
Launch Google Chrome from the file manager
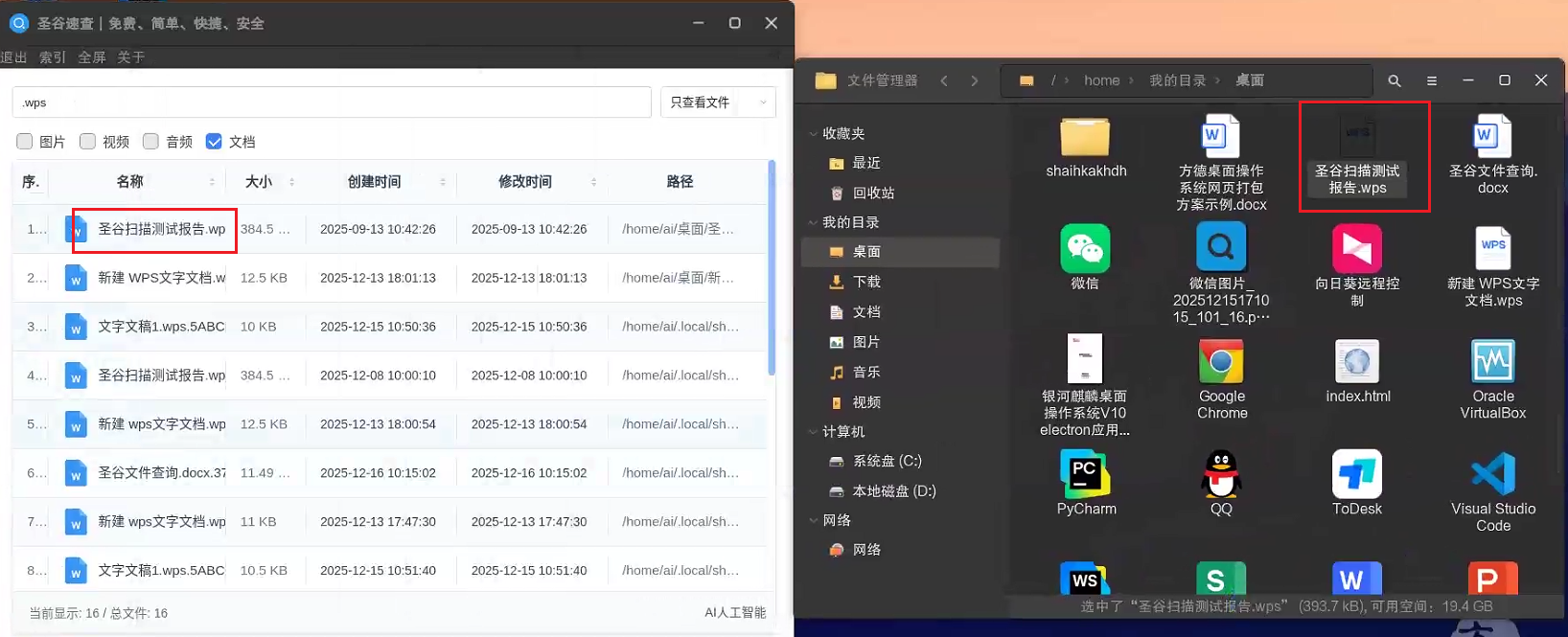click(x=1221, y=363)
